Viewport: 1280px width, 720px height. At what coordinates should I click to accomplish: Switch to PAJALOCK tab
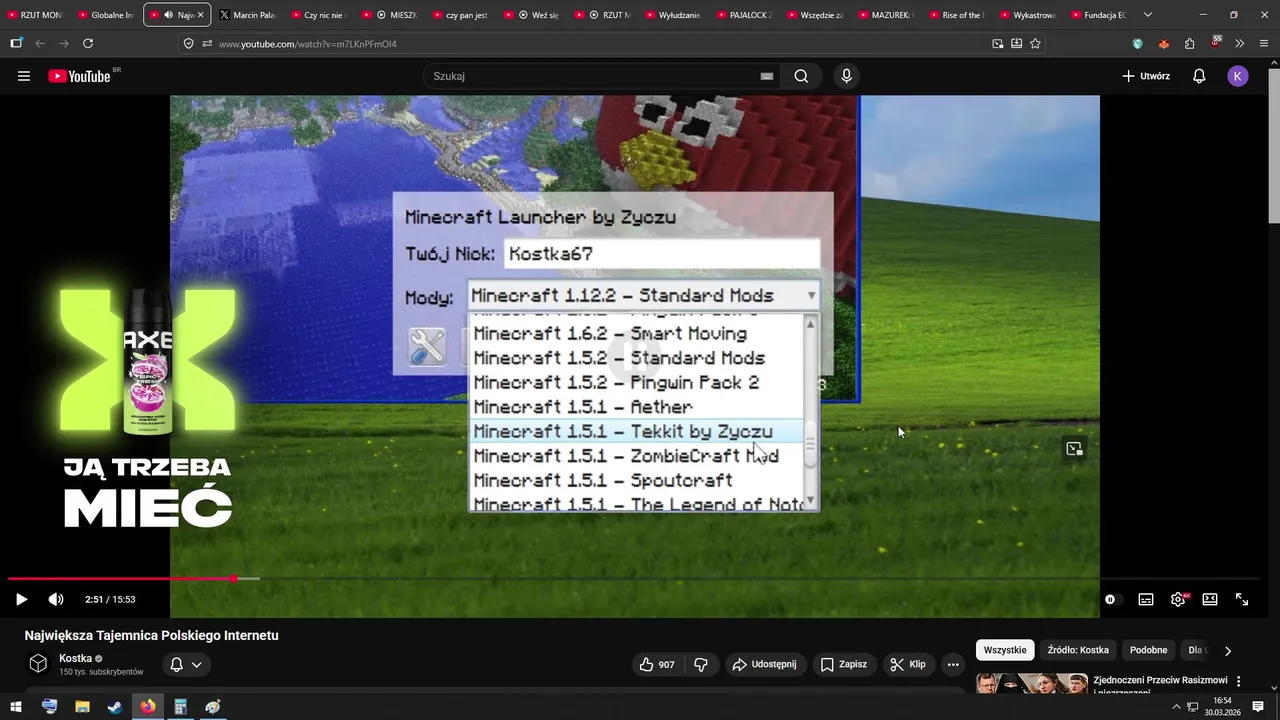(745, 15)
